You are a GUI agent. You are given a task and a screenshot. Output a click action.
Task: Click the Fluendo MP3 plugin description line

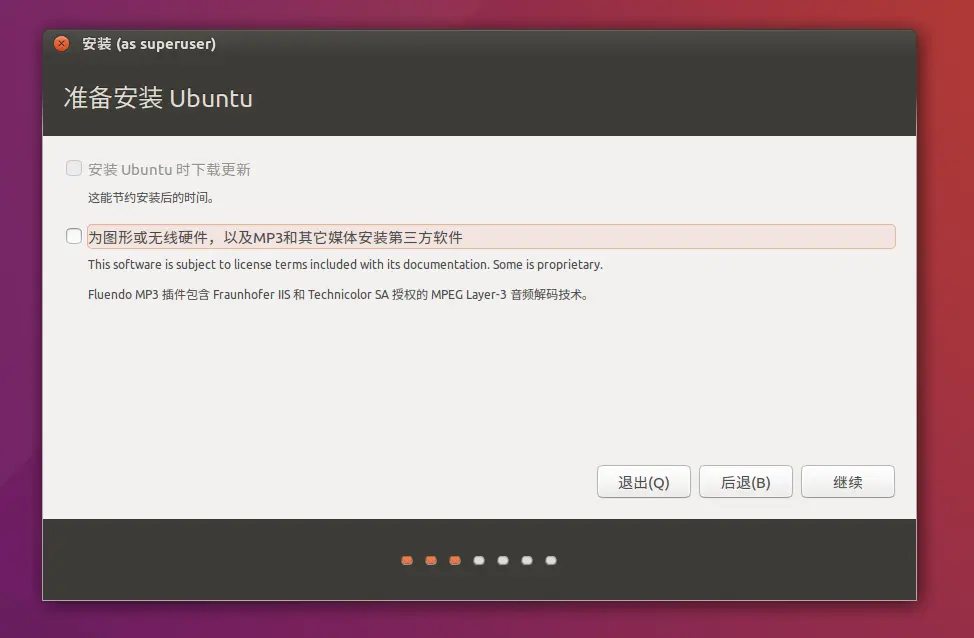[339, 294]
